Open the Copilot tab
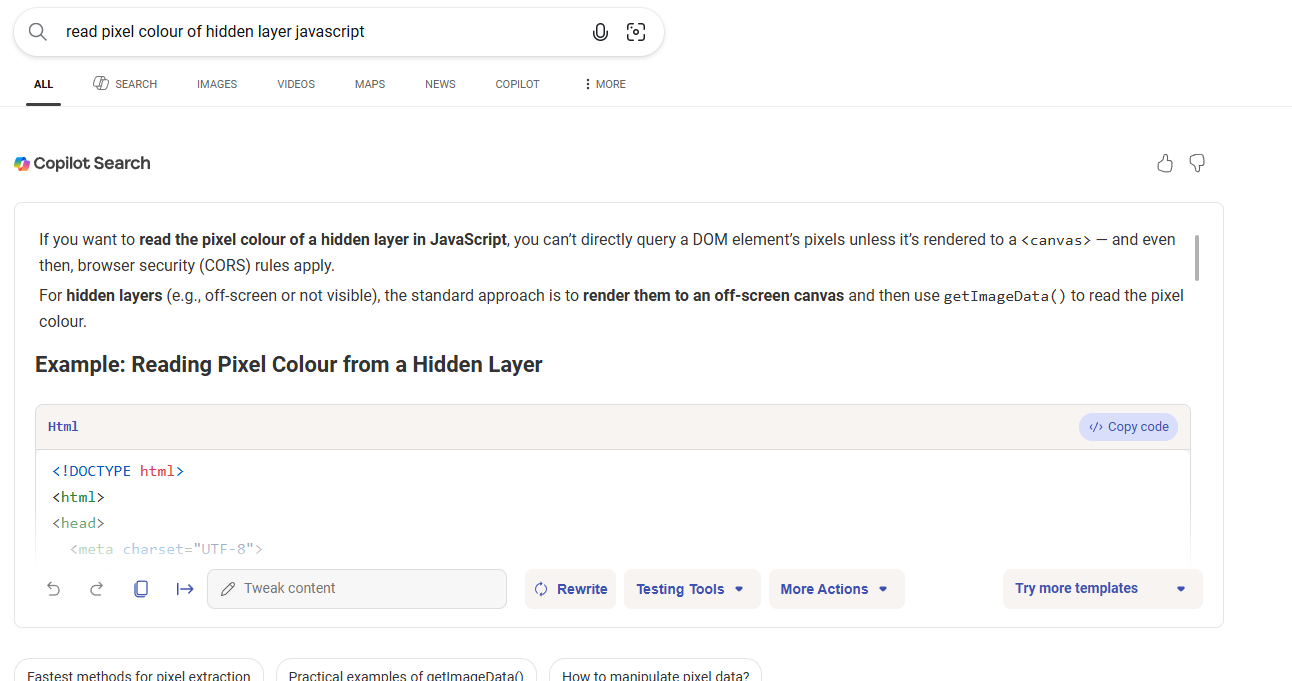Screen dimensions: 1292x681 point(517,84)
